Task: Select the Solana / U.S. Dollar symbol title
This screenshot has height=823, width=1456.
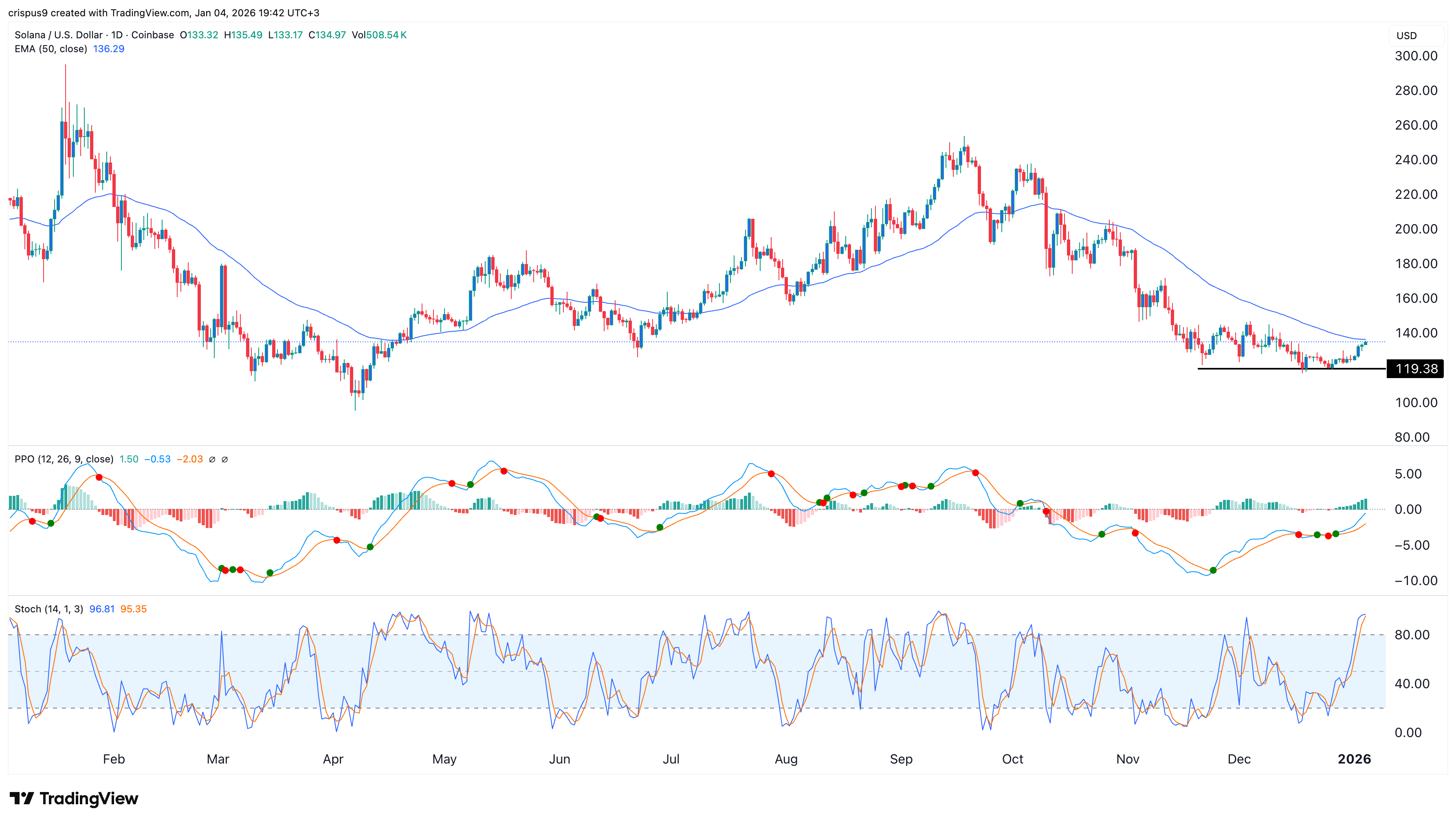Action: pyautogui.click(x=58, y=35)
